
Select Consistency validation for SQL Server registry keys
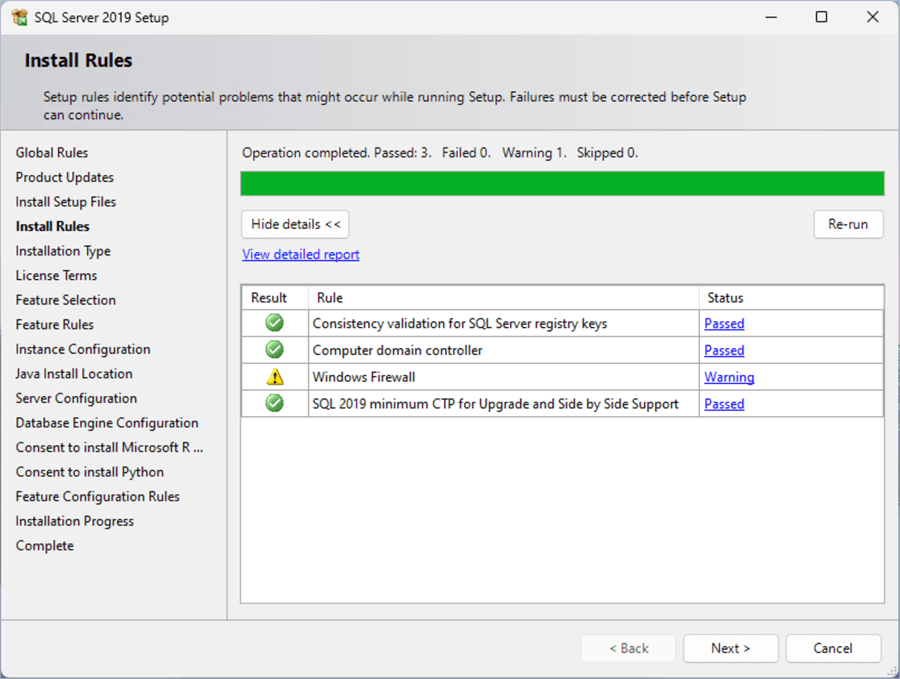(x=460, y=324)
